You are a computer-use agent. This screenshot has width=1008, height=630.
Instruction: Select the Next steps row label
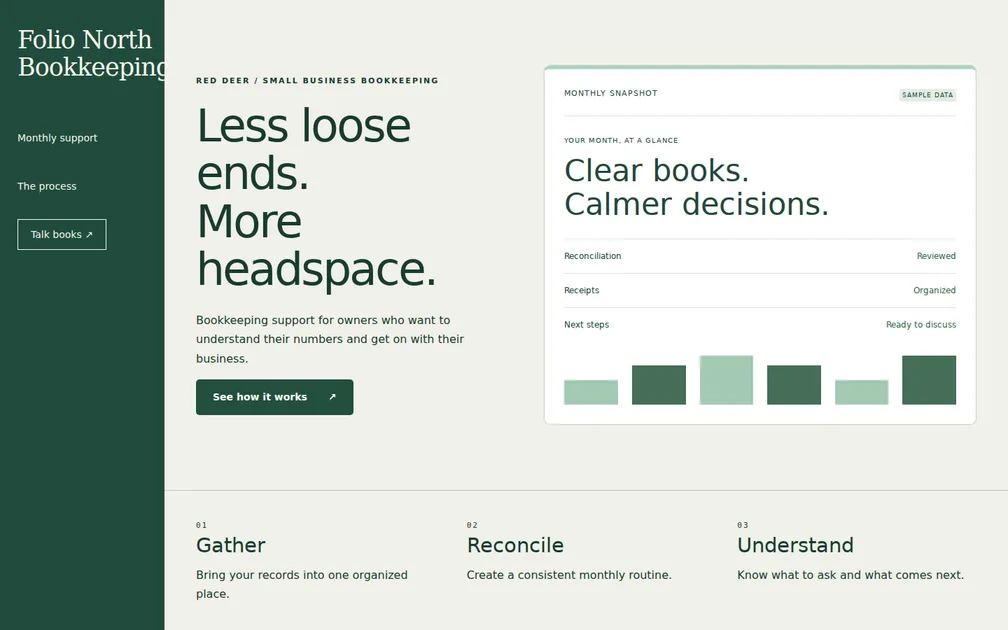[586, 325]
